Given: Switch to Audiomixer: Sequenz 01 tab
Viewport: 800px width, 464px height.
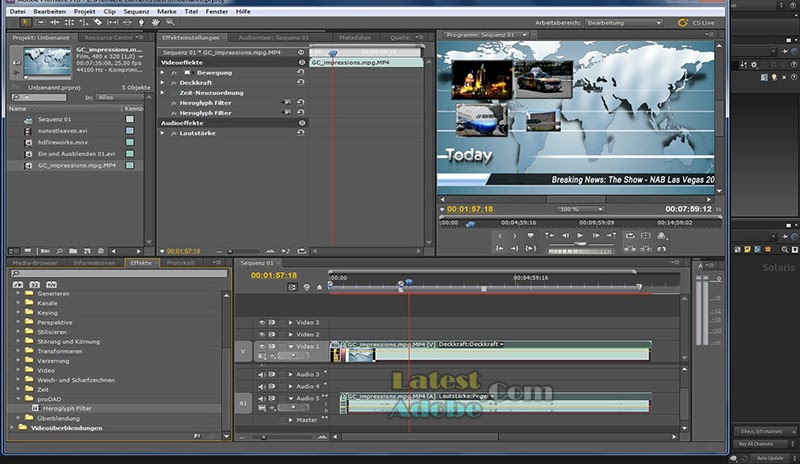Looking at the screenshot, I should pyautogui.click(x=273, y=38).
